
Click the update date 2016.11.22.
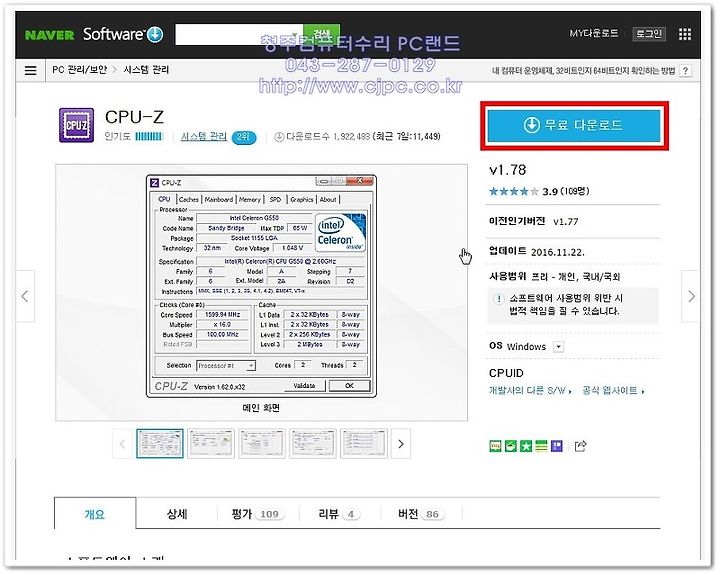[558, 252]
